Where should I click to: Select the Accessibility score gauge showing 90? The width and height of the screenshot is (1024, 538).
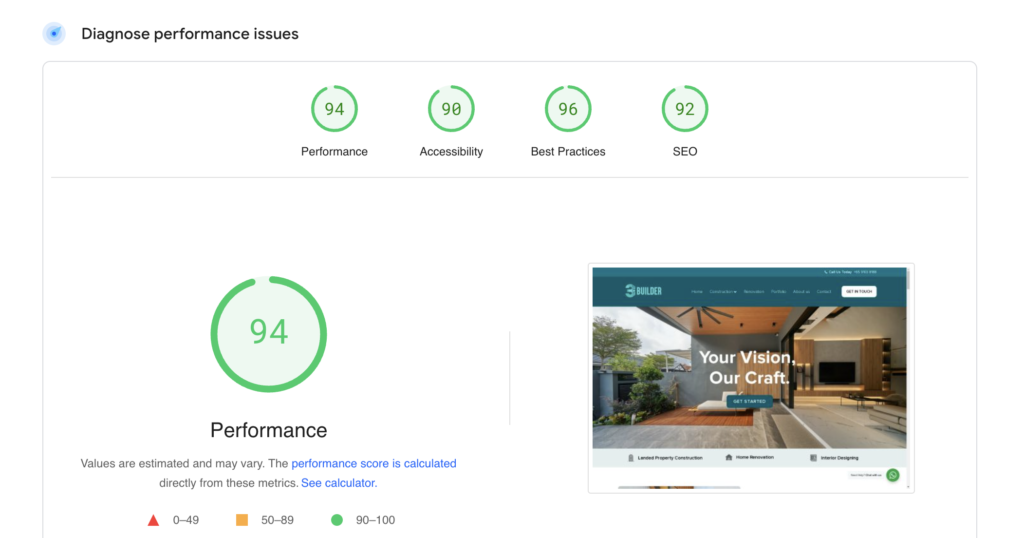451,109
